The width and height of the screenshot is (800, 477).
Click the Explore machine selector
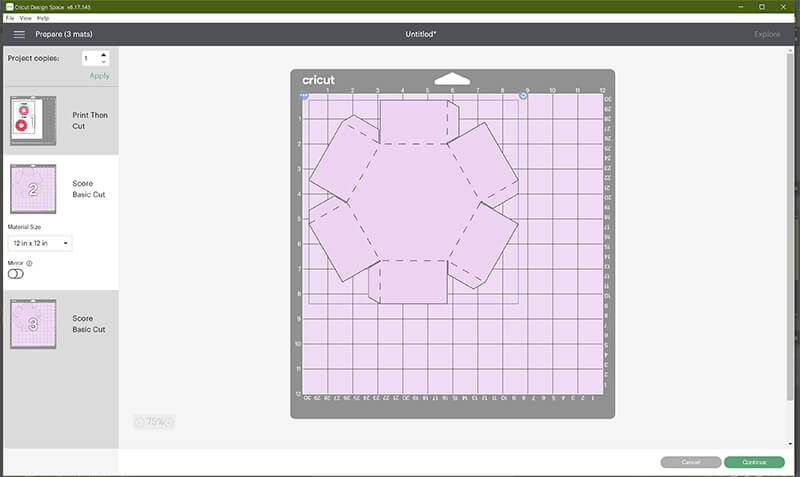767,34
